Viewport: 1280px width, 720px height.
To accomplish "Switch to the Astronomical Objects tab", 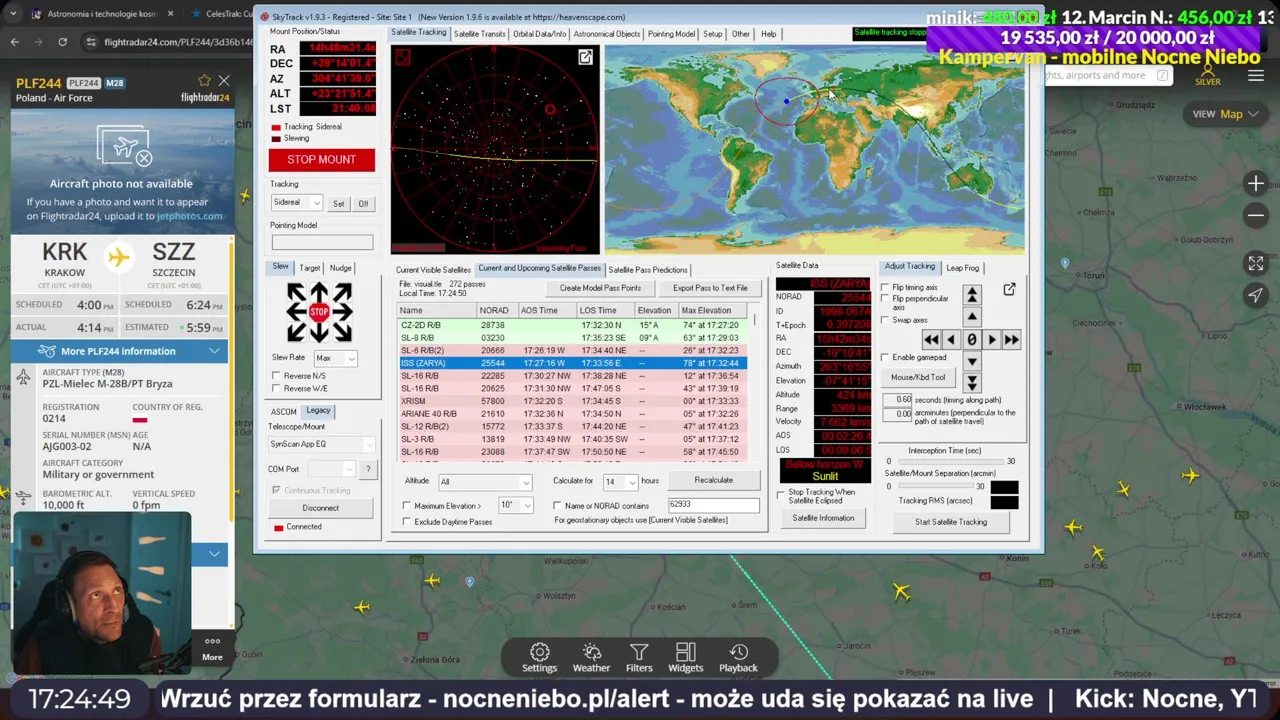I will pyautogui.click(x=606, y=34).
